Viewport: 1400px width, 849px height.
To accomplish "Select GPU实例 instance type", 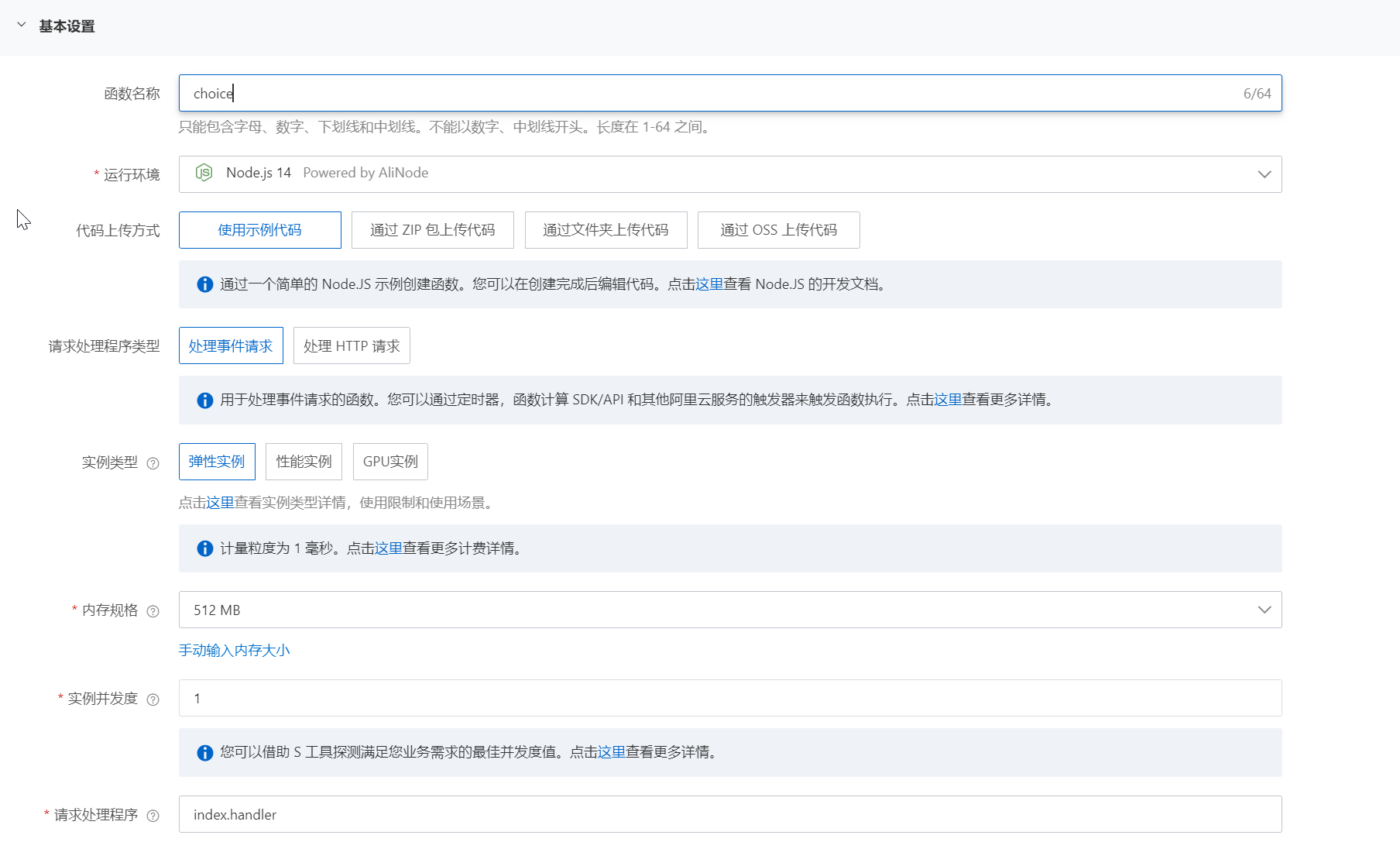I will pyautogui.click(x=390, y=462).
